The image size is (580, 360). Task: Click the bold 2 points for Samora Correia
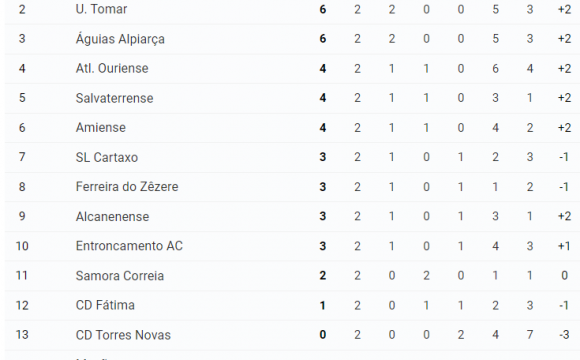tap(323, 276)
